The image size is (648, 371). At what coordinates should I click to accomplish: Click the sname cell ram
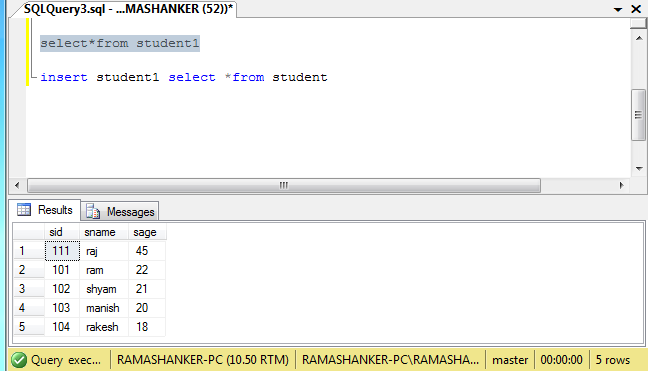click(104, 270)
